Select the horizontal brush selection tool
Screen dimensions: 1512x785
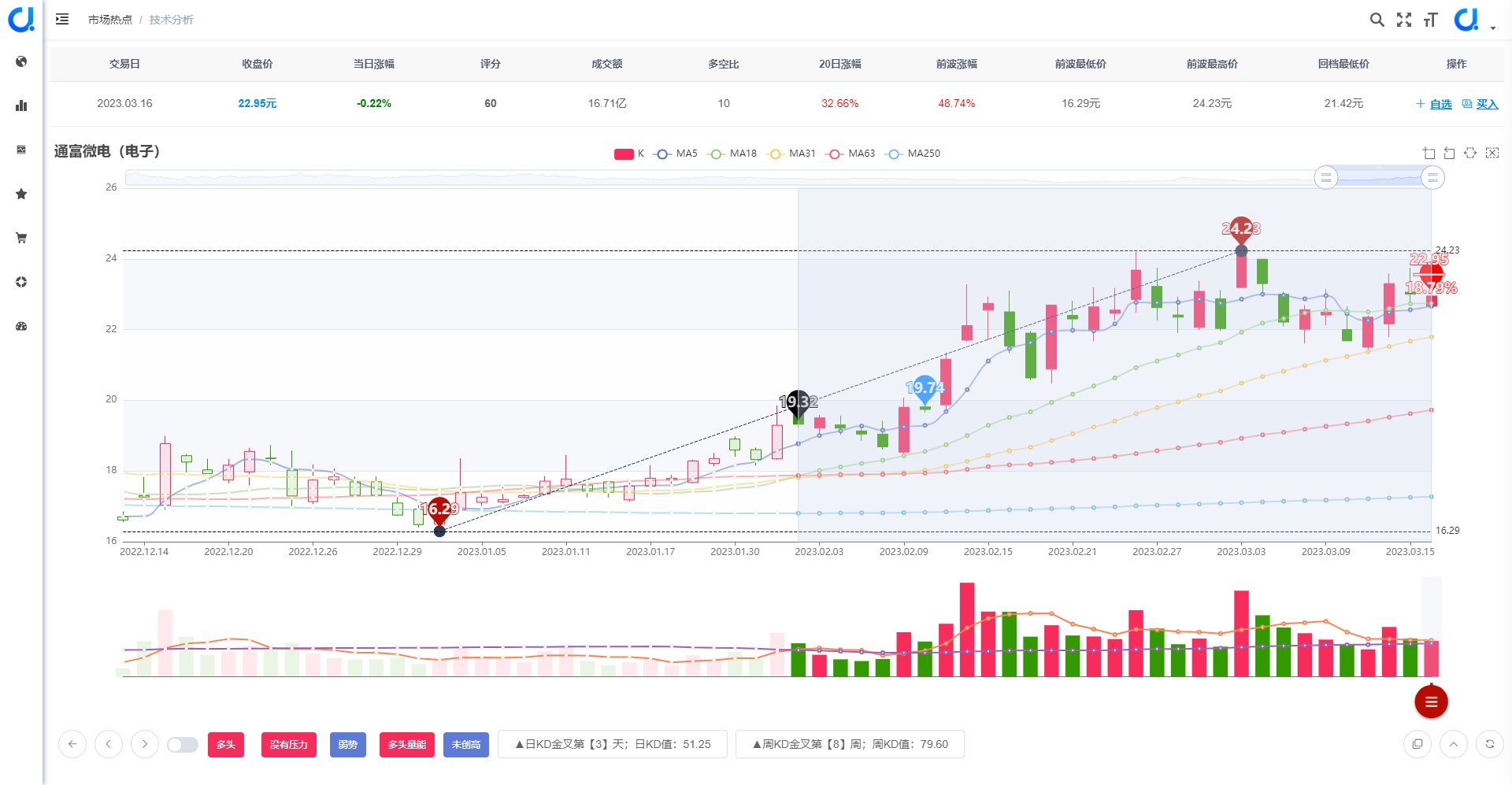1470,153
